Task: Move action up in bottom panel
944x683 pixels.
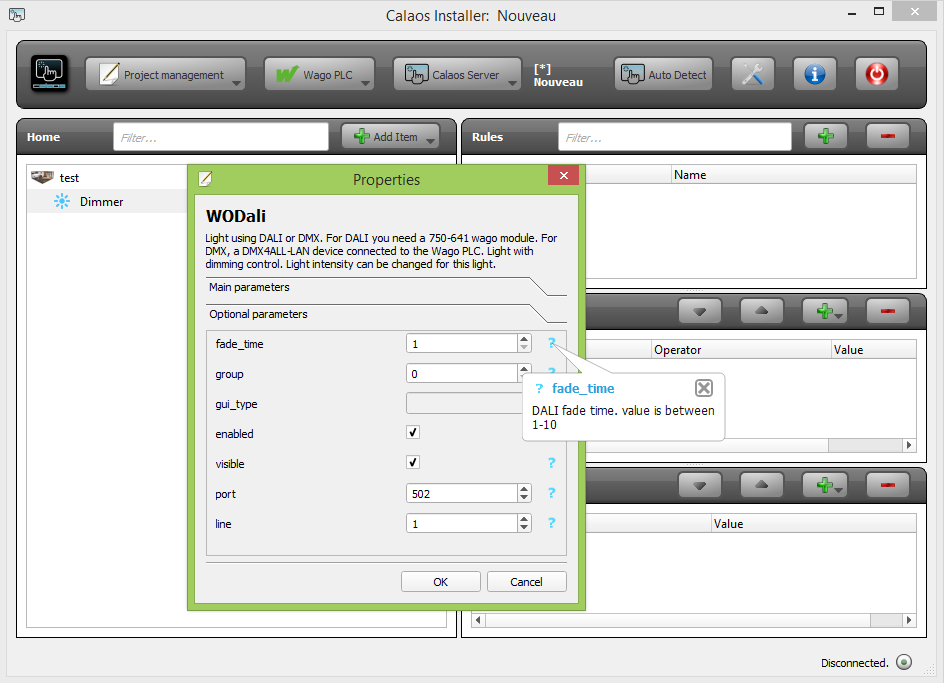Action: [x=762, y=485]
